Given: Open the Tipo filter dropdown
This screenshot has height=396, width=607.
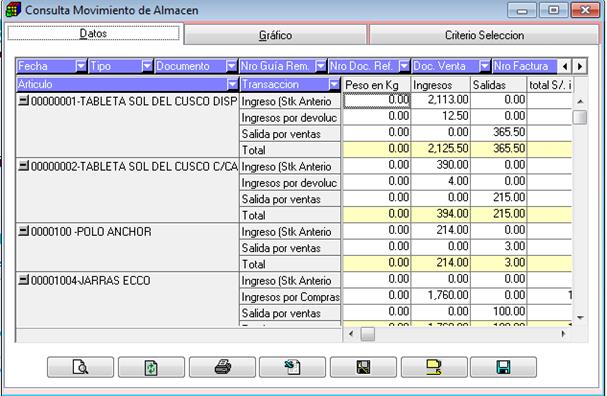Looking at the screenshot, I should (147, 66).
